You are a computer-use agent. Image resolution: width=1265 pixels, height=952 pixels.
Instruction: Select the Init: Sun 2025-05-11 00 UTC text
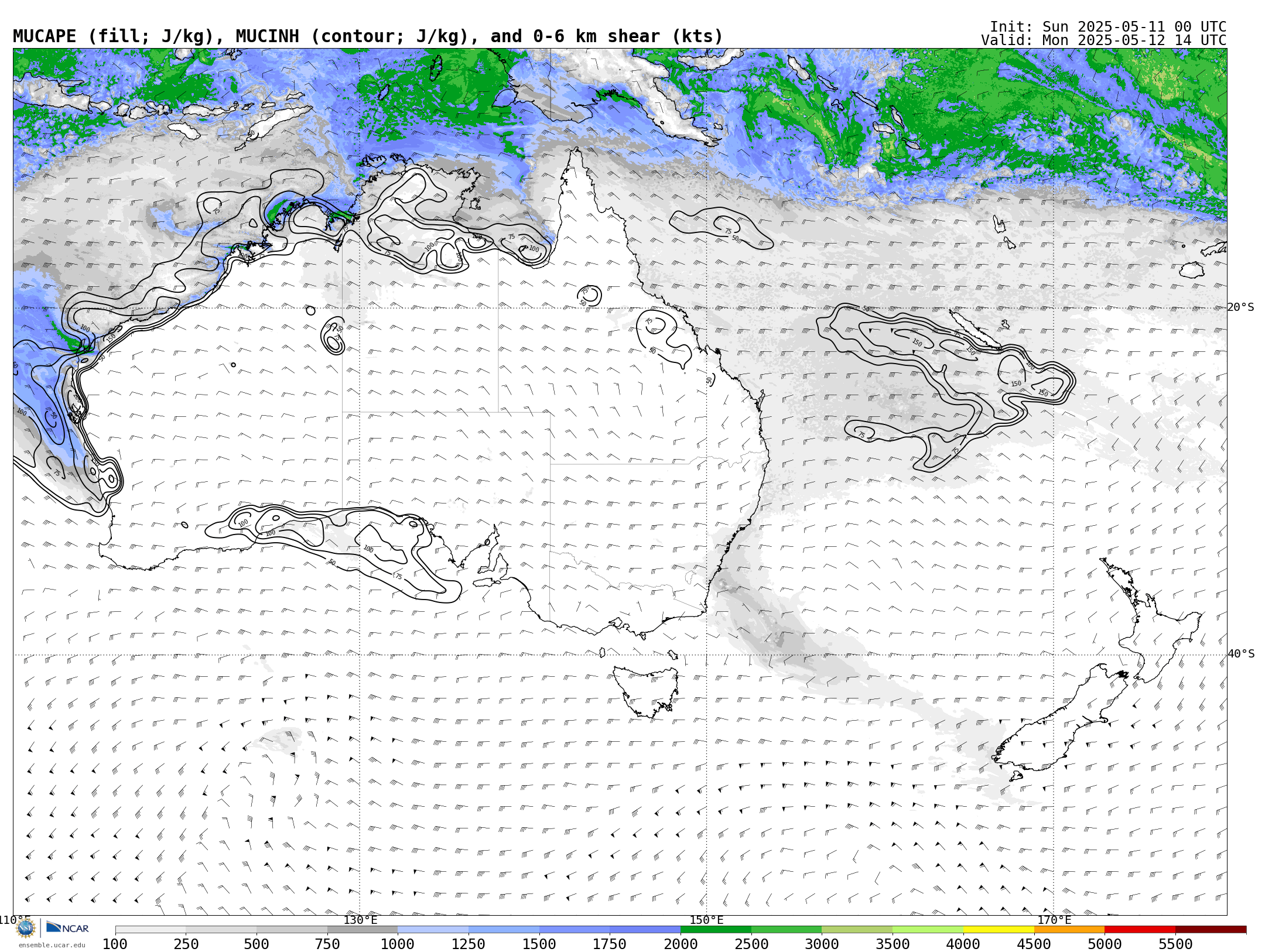coord(1108,27)
